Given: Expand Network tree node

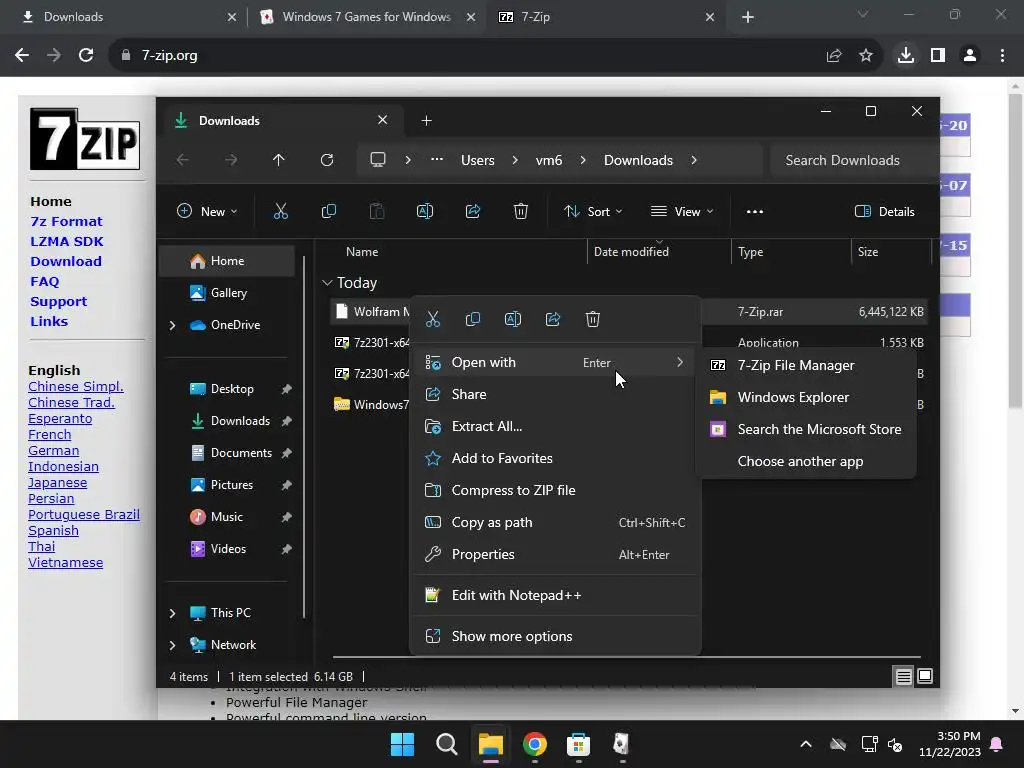Looking at the screenshot, I should tap(172, 645).
